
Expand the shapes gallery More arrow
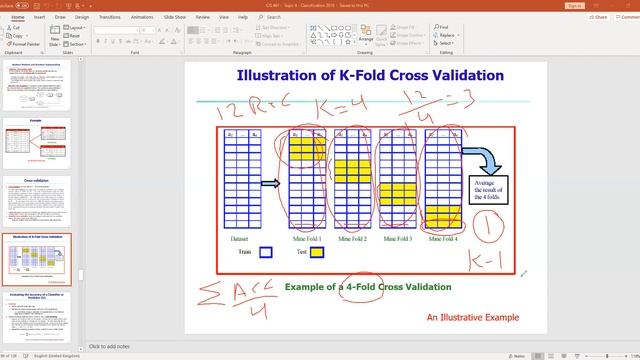(x=355, y=42)
